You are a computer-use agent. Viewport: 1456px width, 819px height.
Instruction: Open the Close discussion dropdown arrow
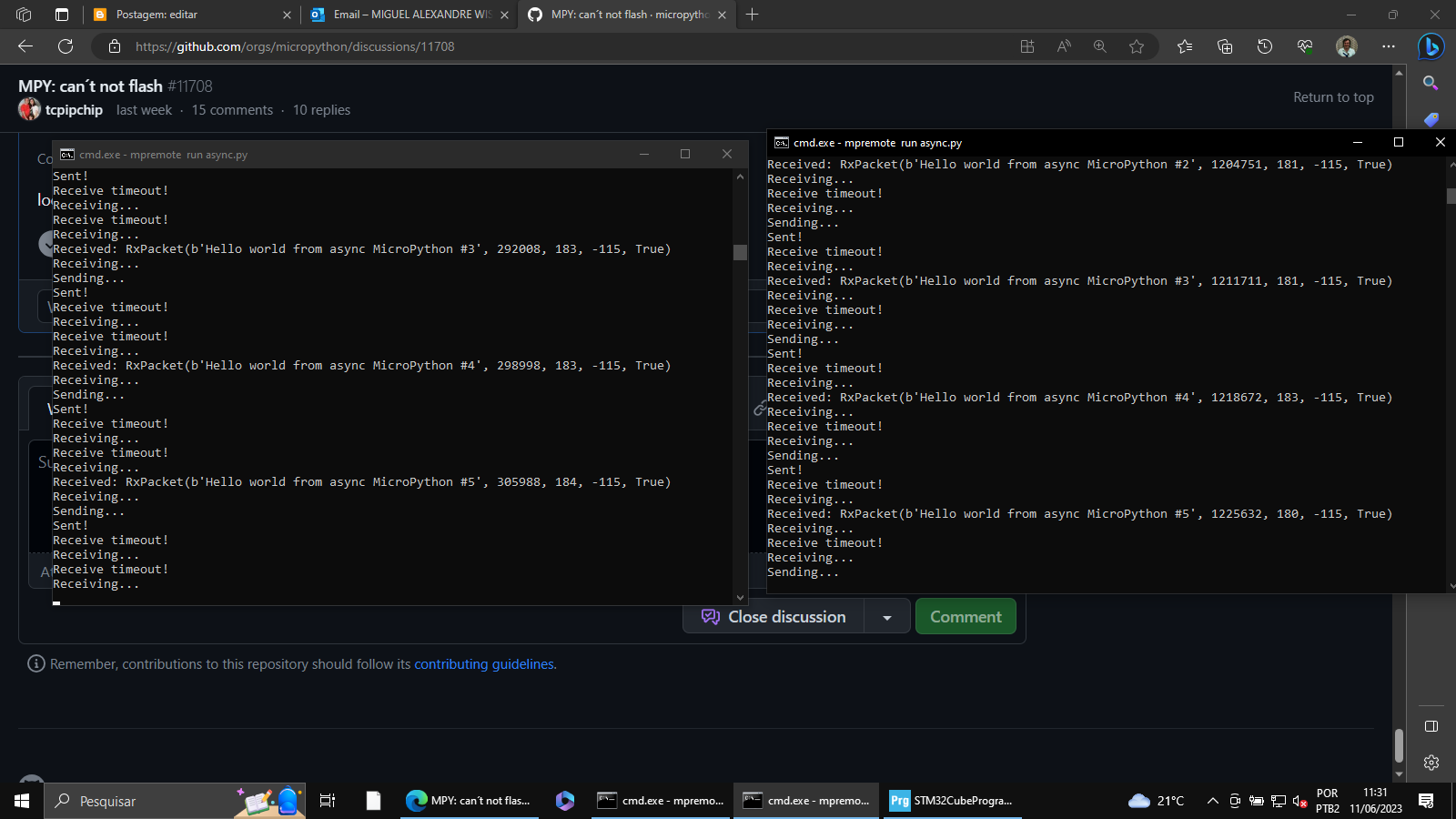pos(886,616)
